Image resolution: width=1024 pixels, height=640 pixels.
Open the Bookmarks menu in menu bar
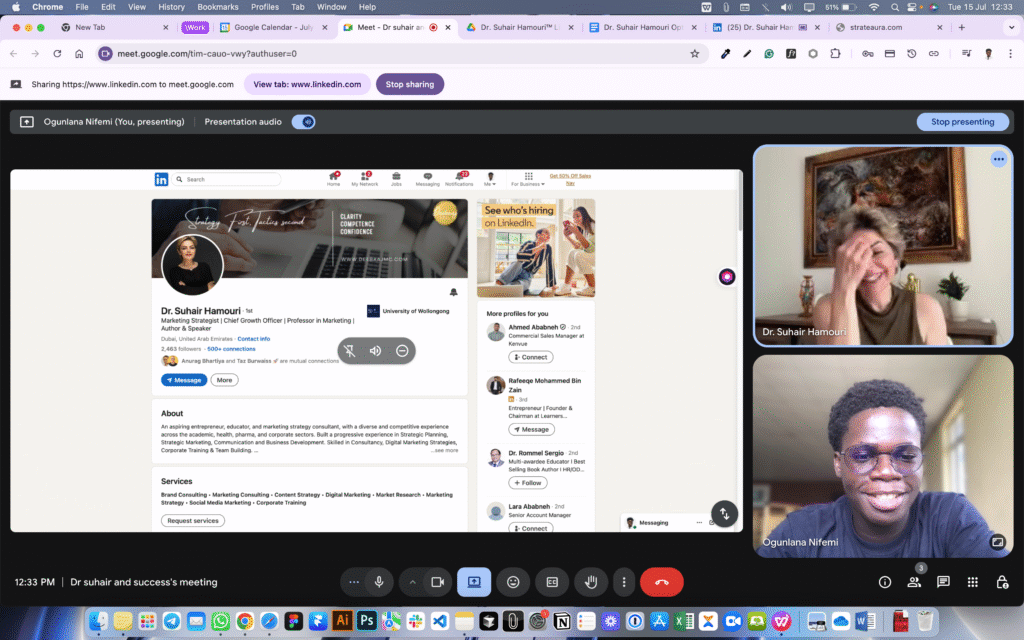point(218,7)
